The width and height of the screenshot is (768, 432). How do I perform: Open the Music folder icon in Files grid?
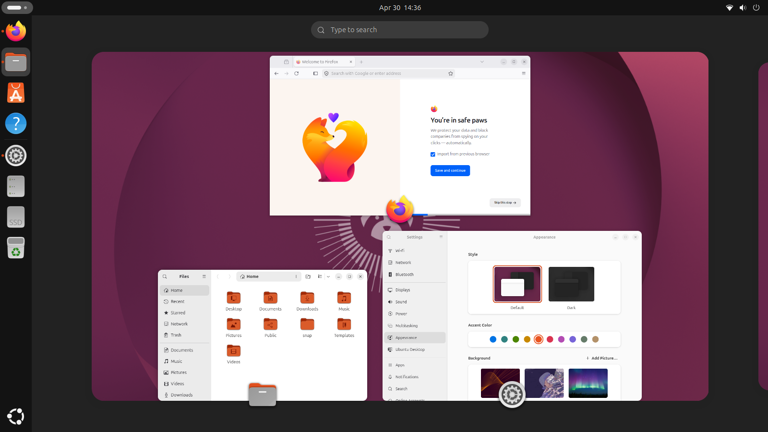(344, 301)
